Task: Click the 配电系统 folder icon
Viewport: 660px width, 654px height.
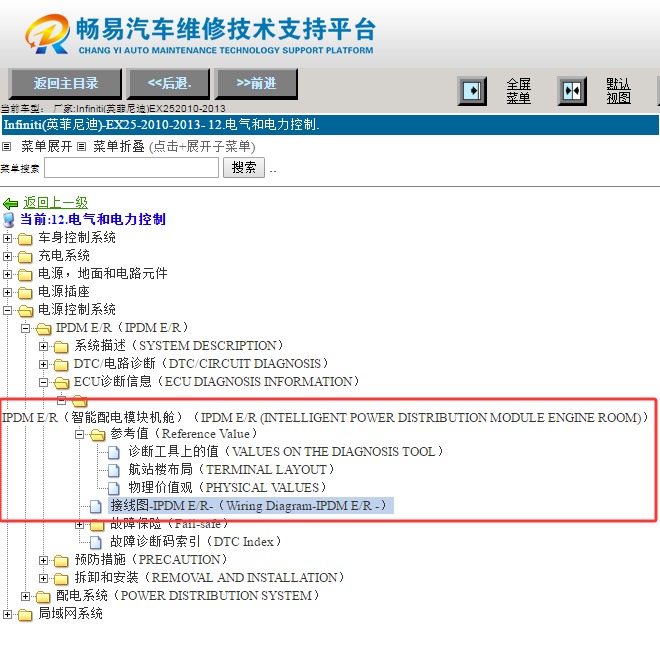Action: click(43, 596)
